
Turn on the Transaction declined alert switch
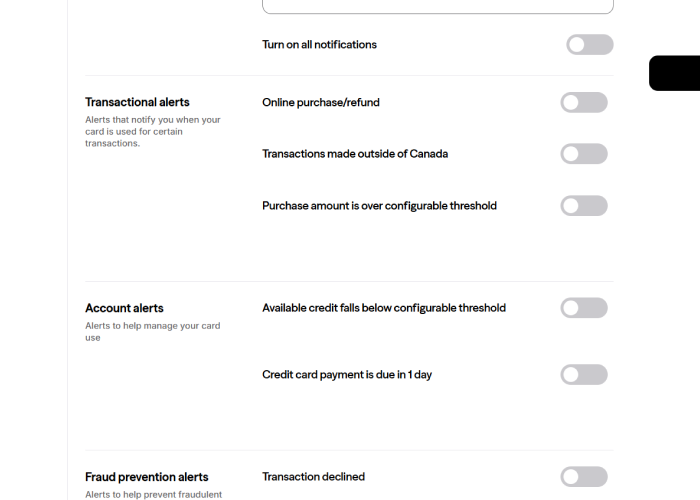click(x=584, y=477)
